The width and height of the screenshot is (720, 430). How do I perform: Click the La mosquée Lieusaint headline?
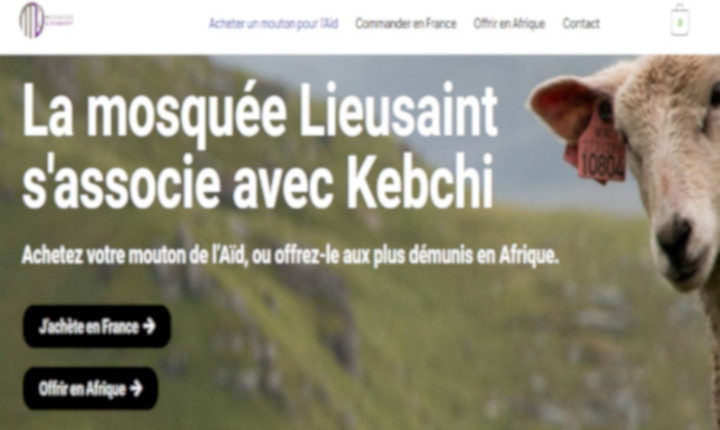click(x=260, y=113)
